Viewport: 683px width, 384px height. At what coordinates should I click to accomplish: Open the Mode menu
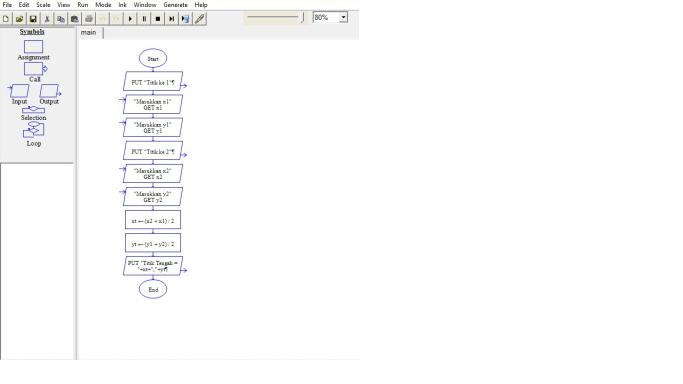tap(103, 5)
